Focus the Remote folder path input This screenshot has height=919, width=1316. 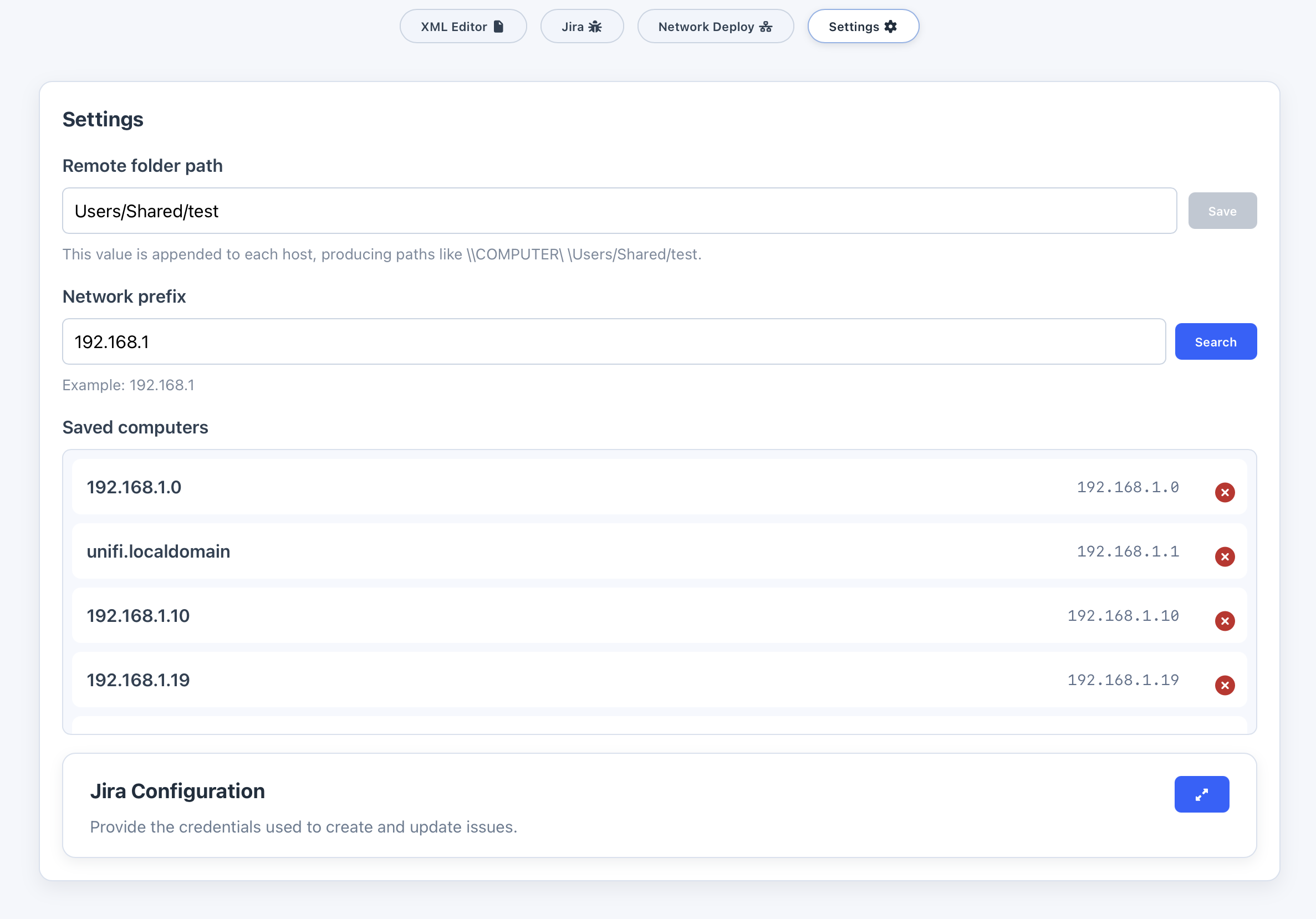[x=619, y=211]
